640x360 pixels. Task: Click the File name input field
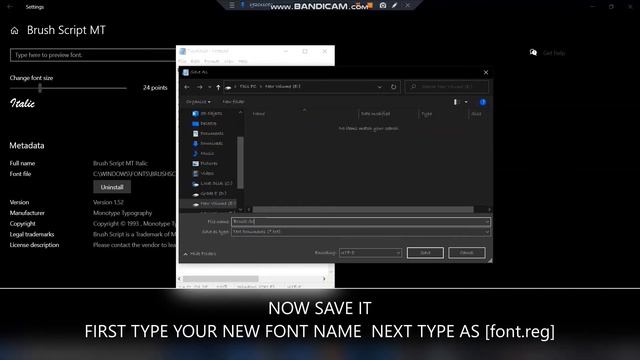360,222
